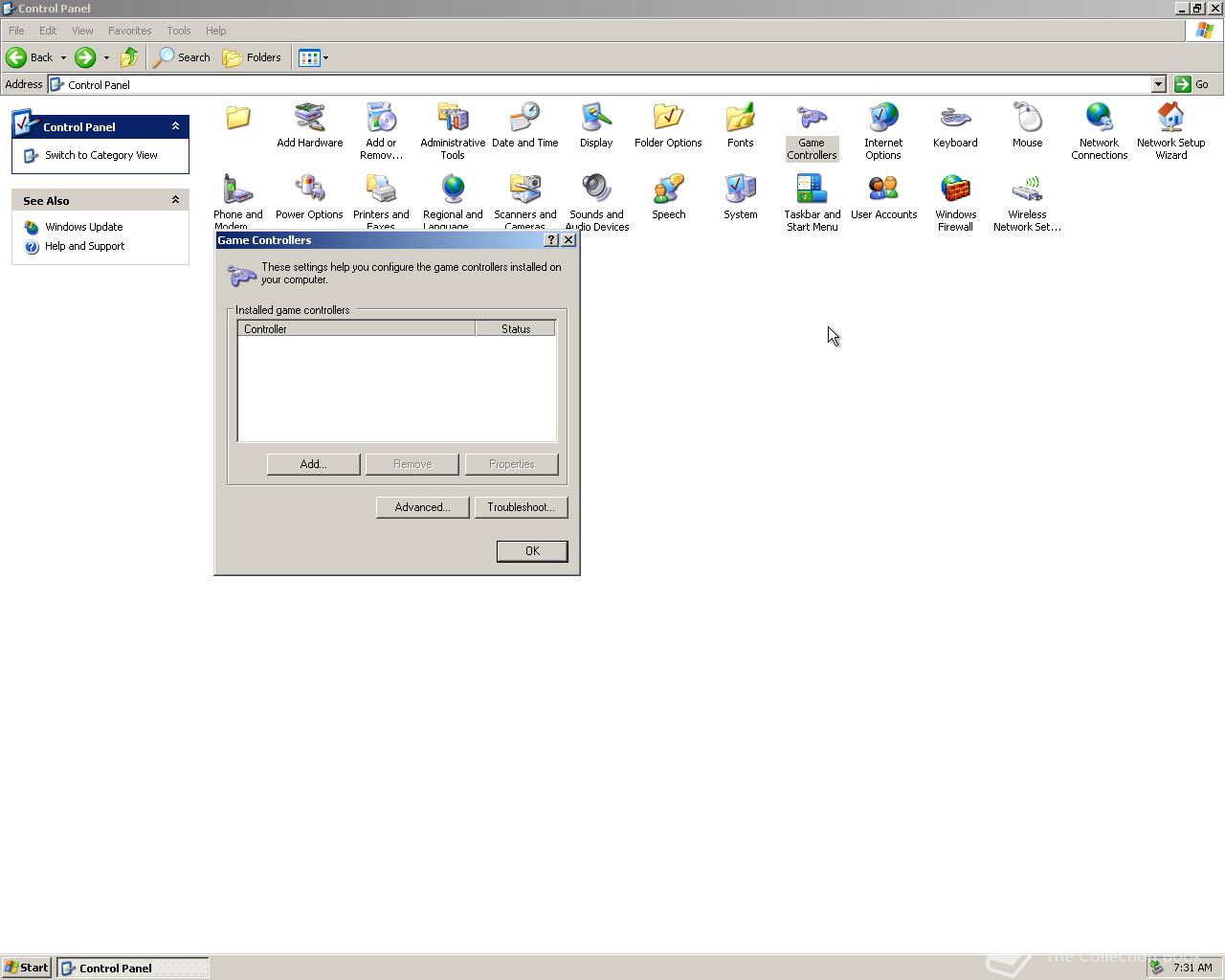Select the Game Controllers icon
This screenshot has width=1225, height=980.
812,131
